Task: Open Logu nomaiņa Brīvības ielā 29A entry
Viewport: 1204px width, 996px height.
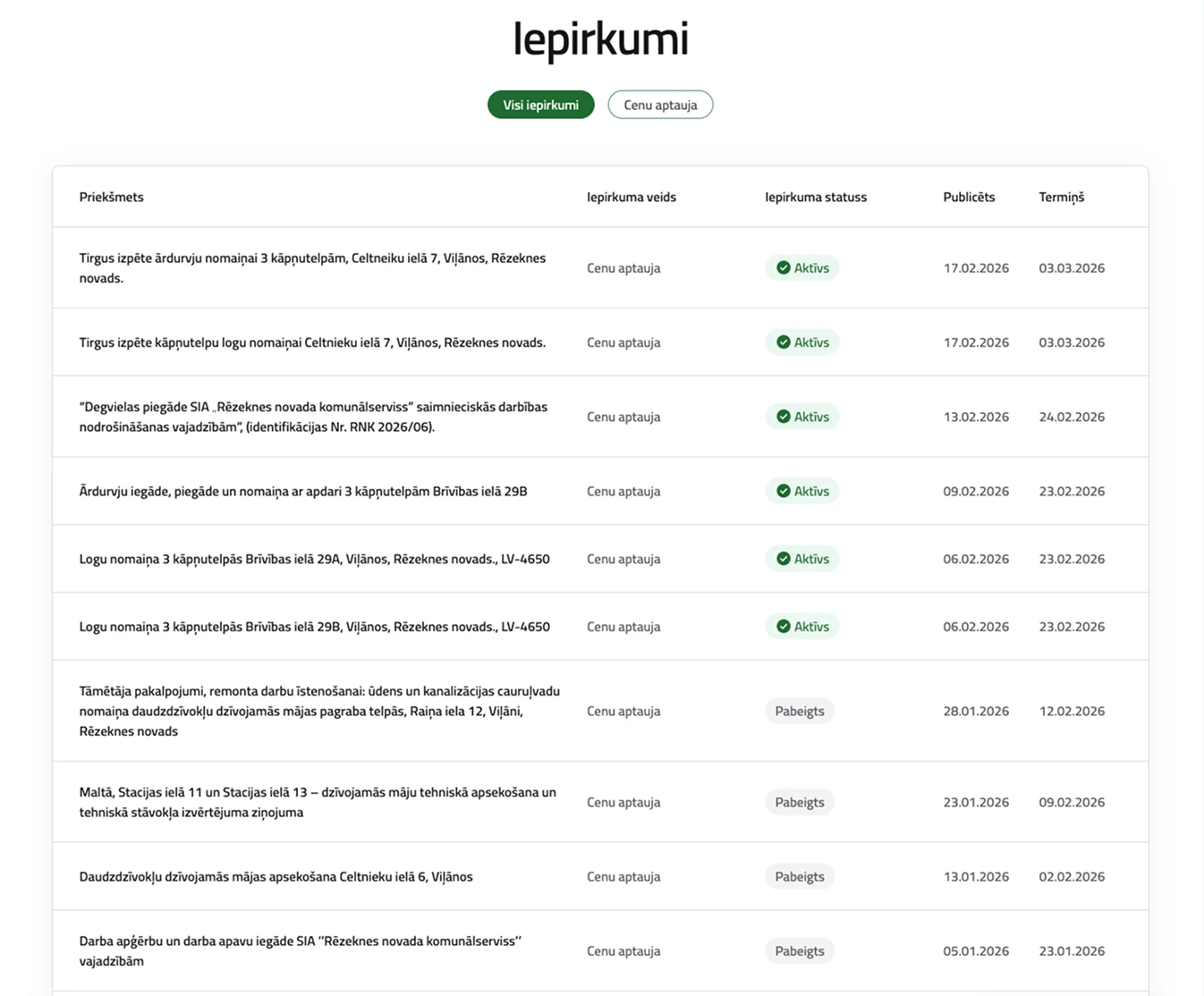Action: (x=314, y=559)
